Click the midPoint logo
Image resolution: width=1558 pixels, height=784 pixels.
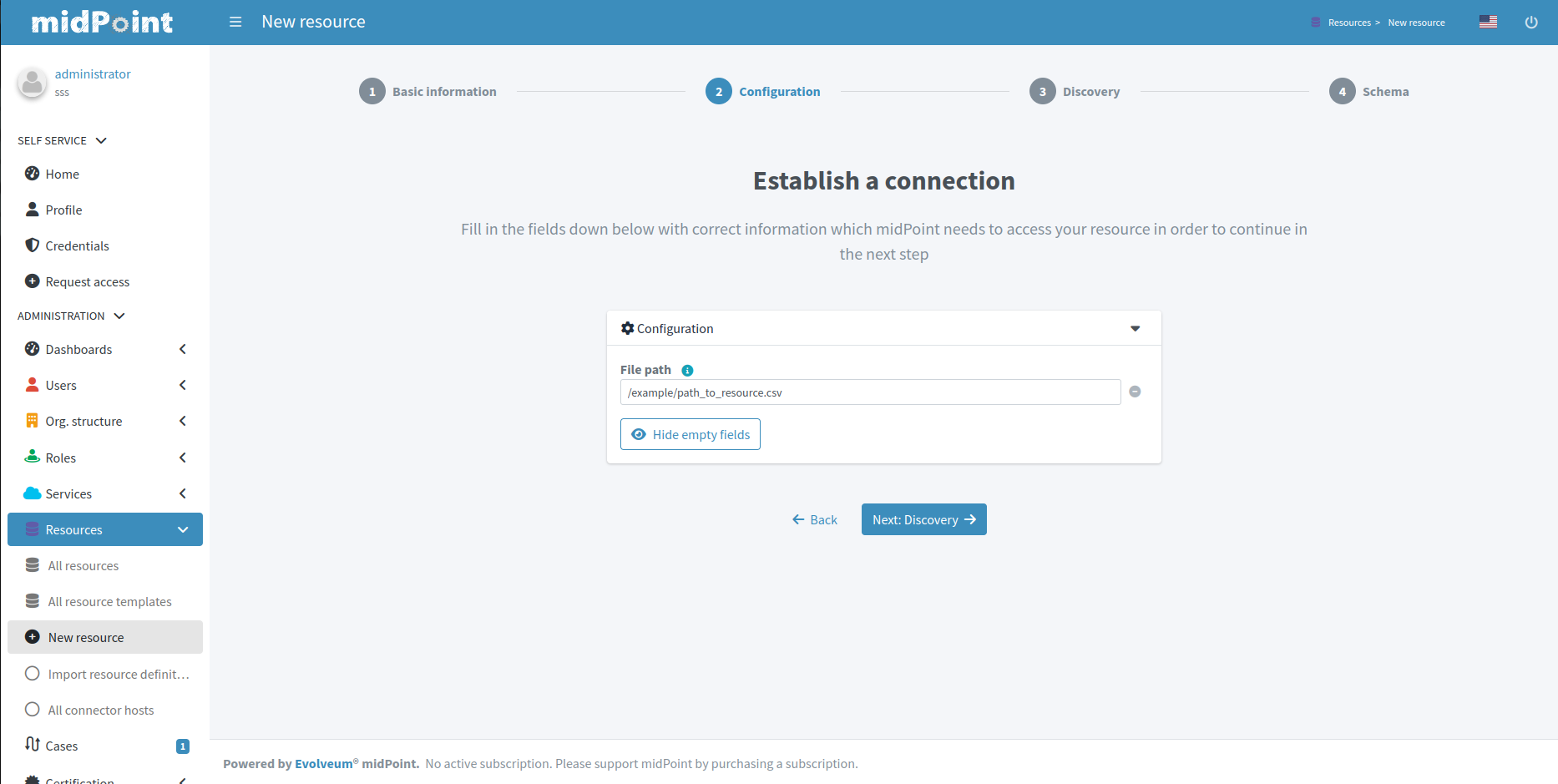(102, 23)
